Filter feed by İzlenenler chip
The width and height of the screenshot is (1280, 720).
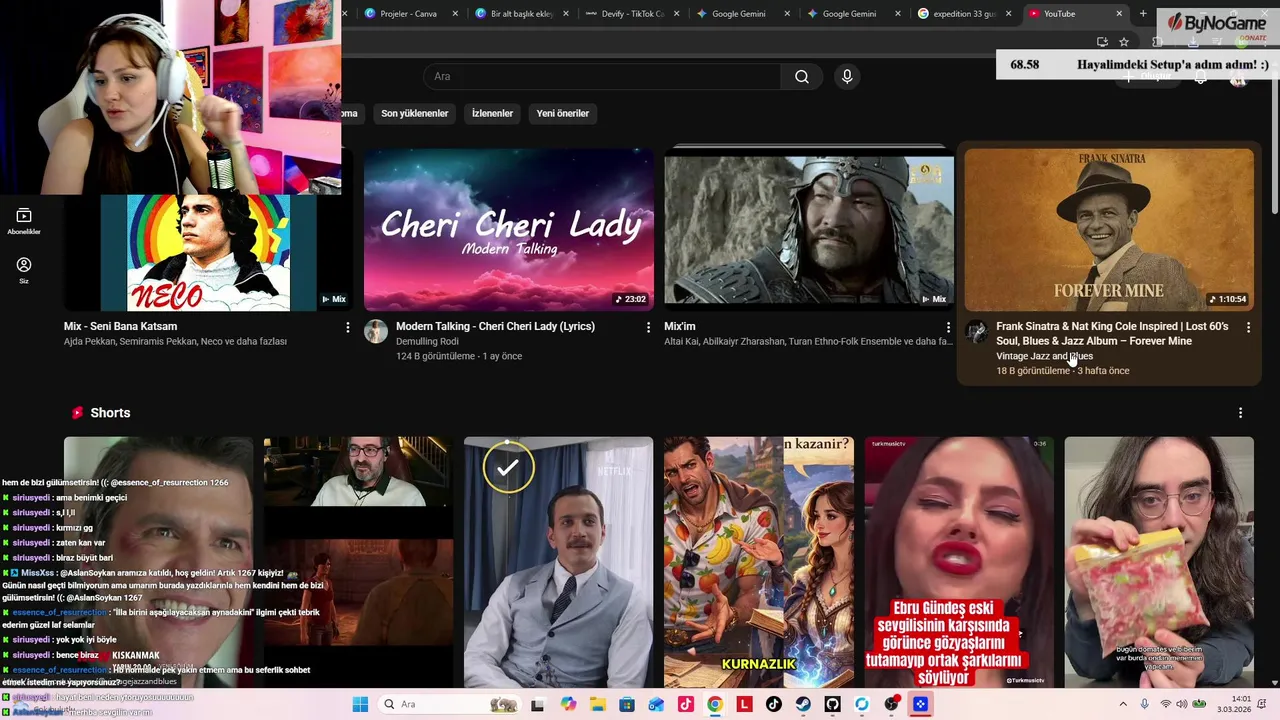tap(492, 114)
